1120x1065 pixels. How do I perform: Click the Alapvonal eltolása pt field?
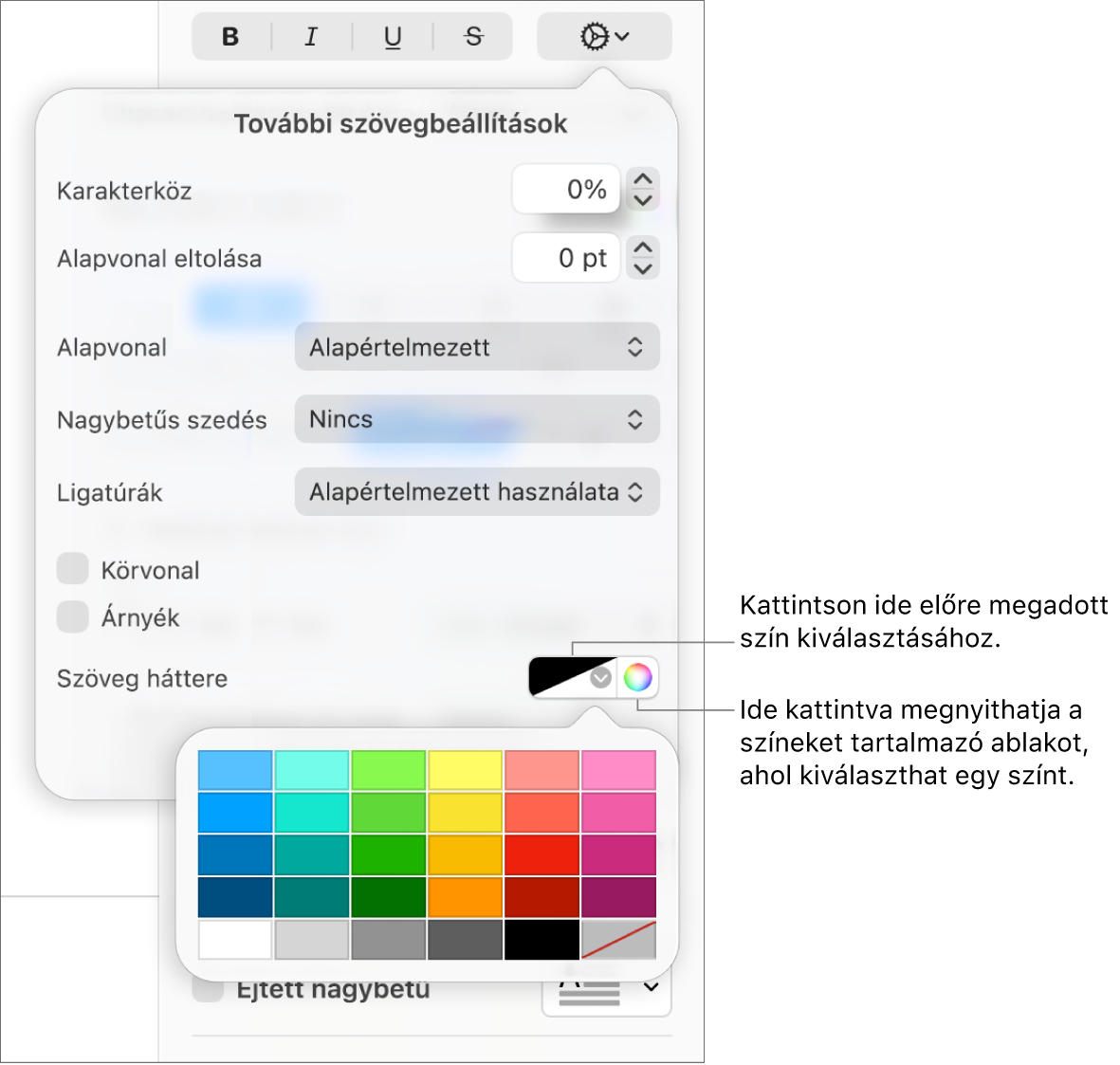pos(566,258)
